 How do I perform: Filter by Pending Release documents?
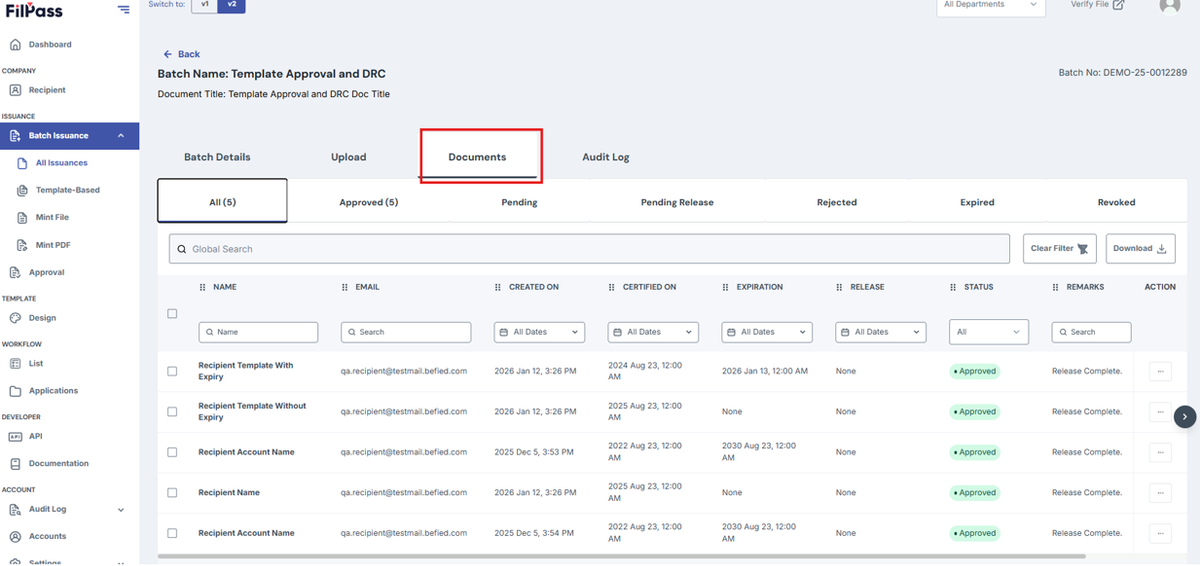tap(677, 202)
